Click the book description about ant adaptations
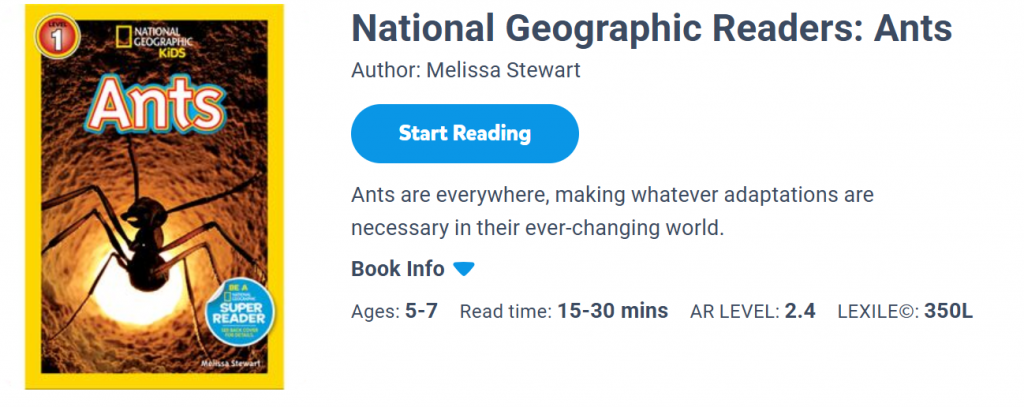 coord(612,210)
